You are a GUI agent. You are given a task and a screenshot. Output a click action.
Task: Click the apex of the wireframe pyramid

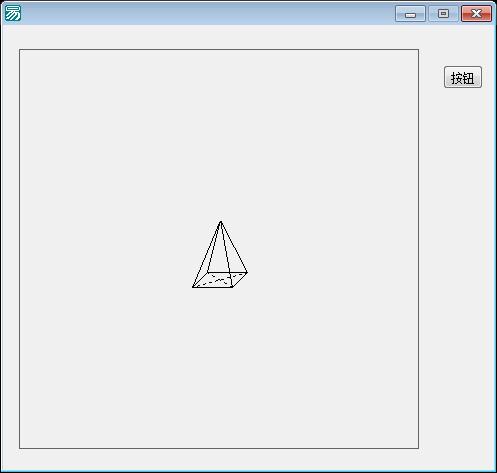tap(221, 222)
